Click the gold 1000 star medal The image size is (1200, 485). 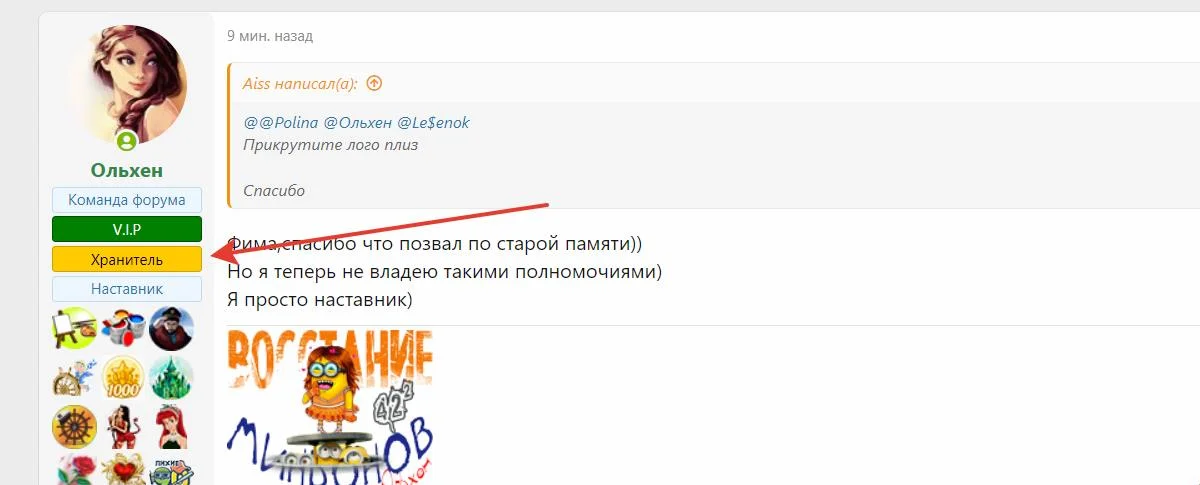point(123,378)
